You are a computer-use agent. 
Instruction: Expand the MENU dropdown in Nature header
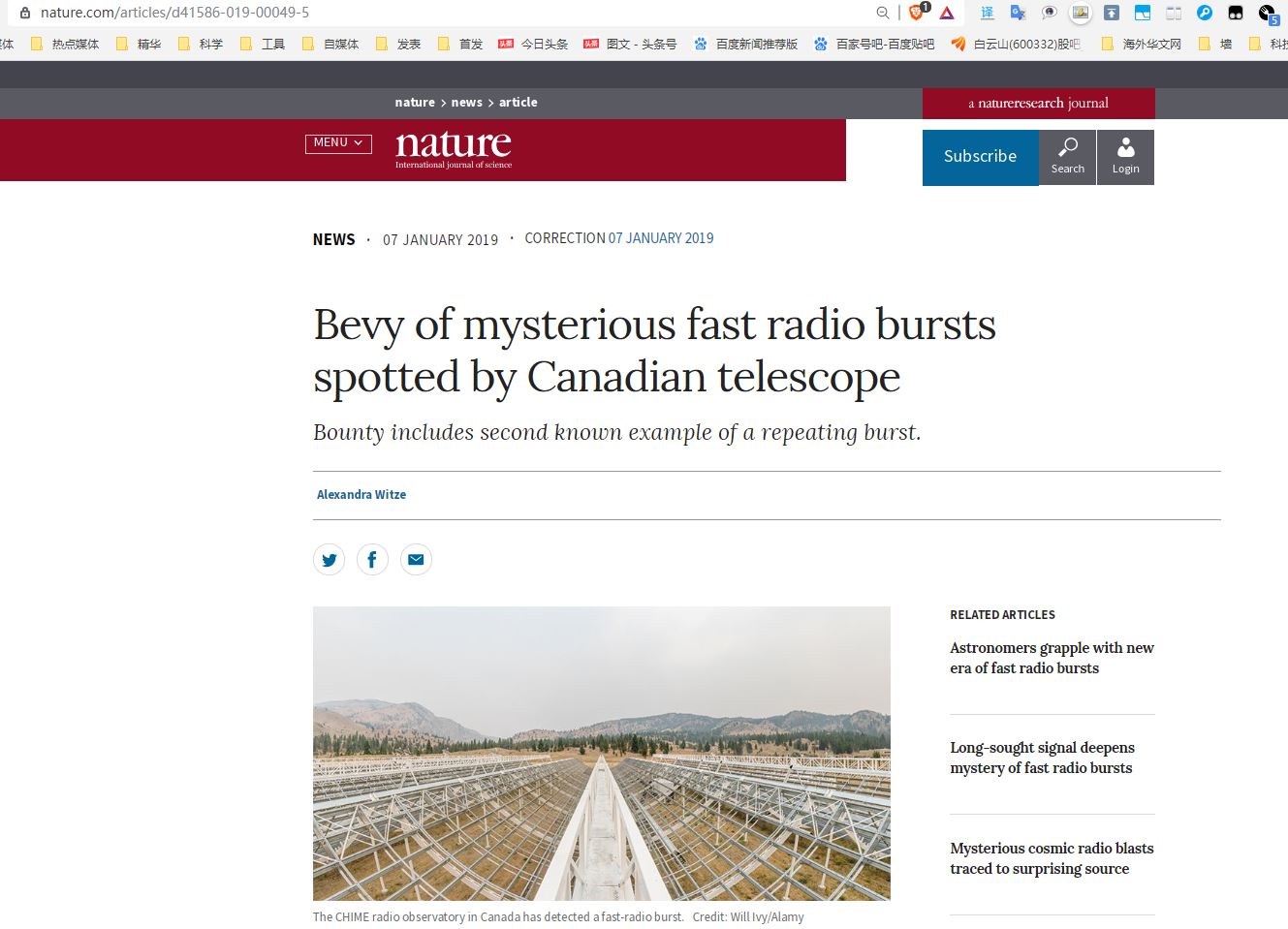tap(338, 143)
